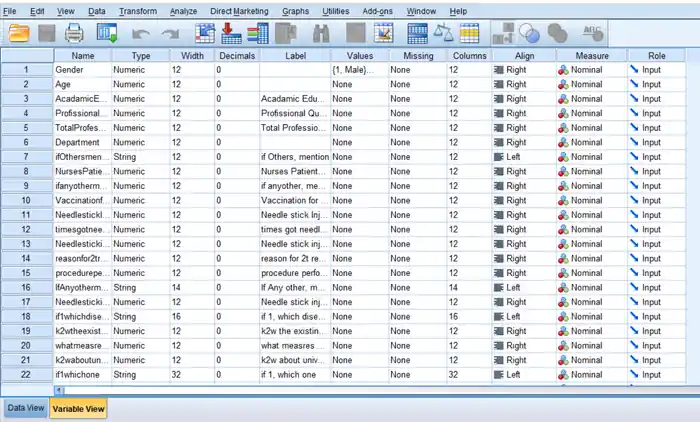Click the String type cell for ifOthersmen row
The image size is (700, 422).
click(x=141, y=157)
